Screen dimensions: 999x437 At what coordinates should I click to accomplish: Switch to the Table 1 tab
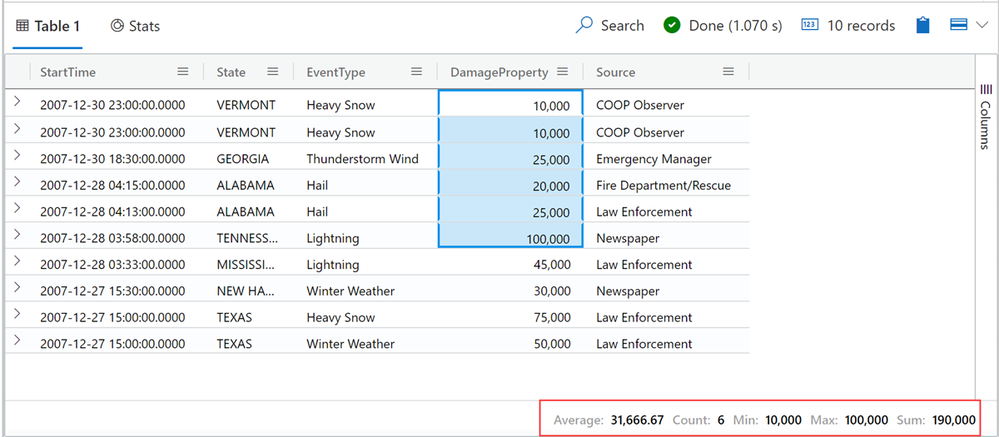click(x=48, y=26)
